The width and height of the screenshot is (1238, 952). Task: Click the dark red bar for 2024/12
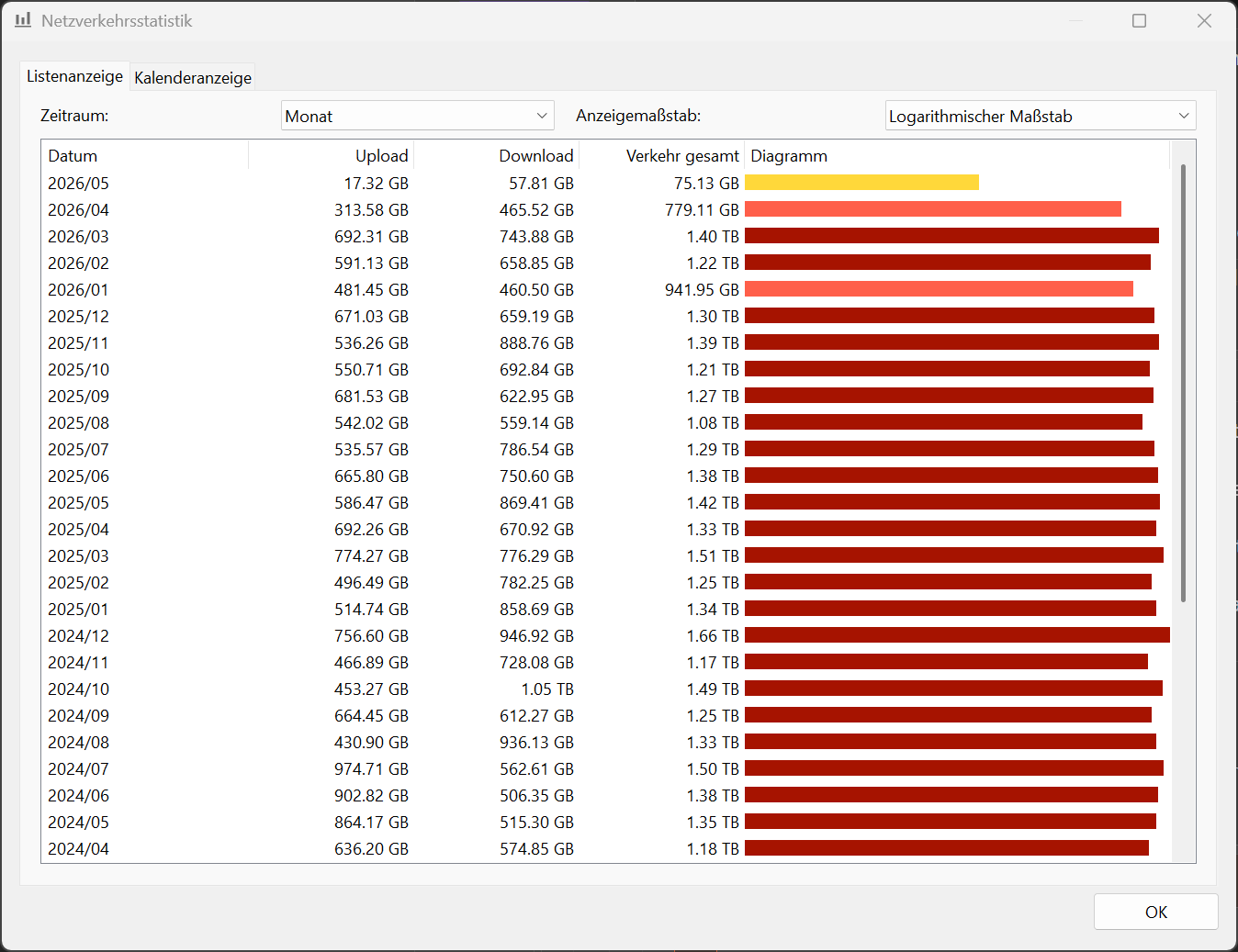[x=957, y=635]
